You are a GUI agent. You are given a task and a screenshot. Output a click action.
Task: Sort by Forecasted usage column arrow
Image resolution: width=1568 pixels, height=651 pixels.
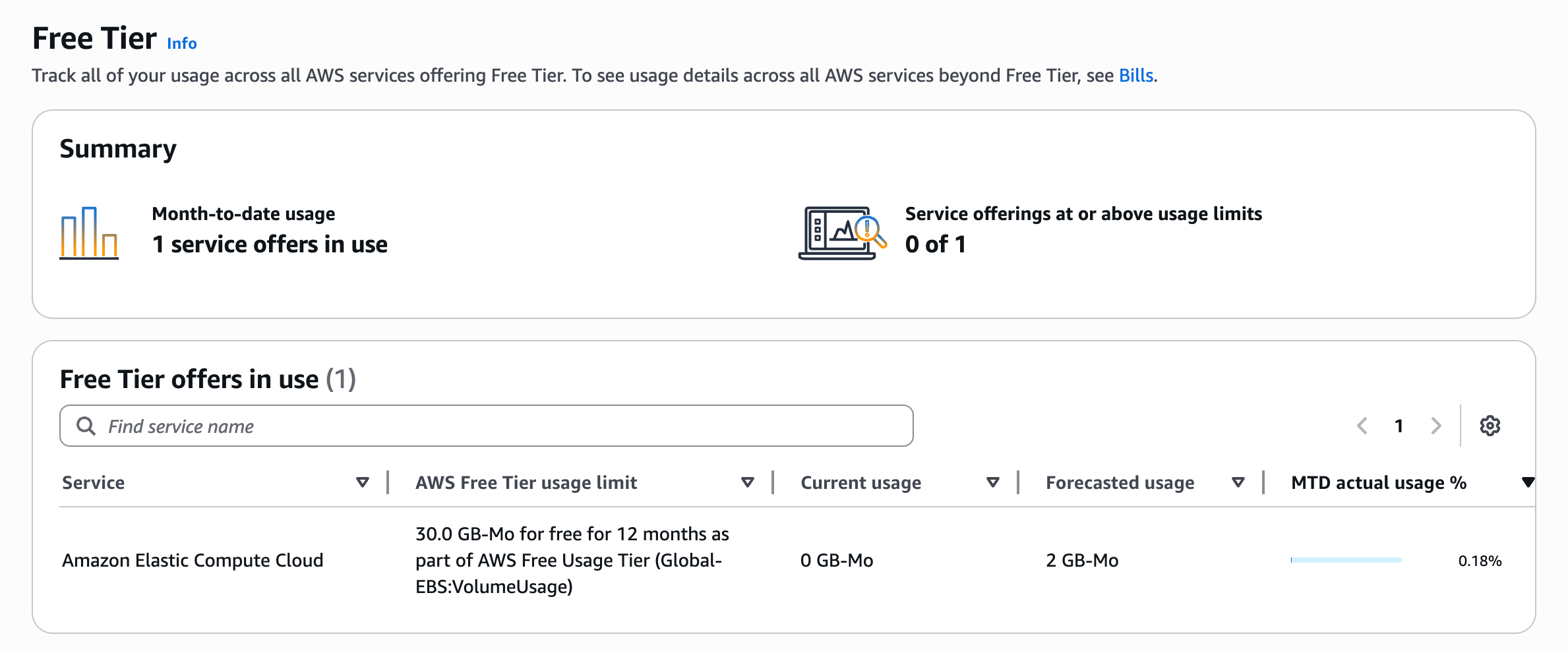[1238, 482]
